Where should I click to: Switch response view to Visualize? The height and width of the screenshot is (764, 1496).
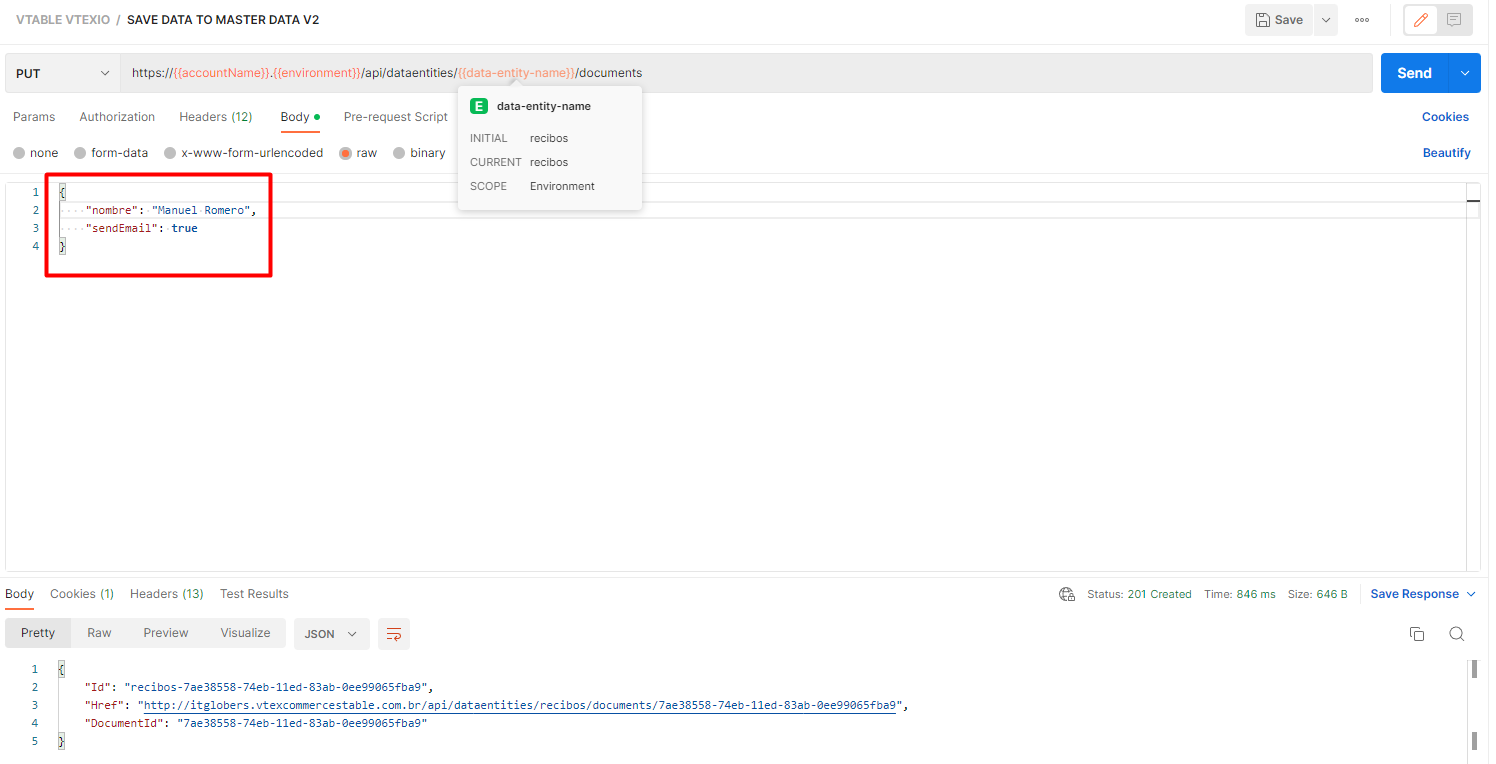[246, 633]
